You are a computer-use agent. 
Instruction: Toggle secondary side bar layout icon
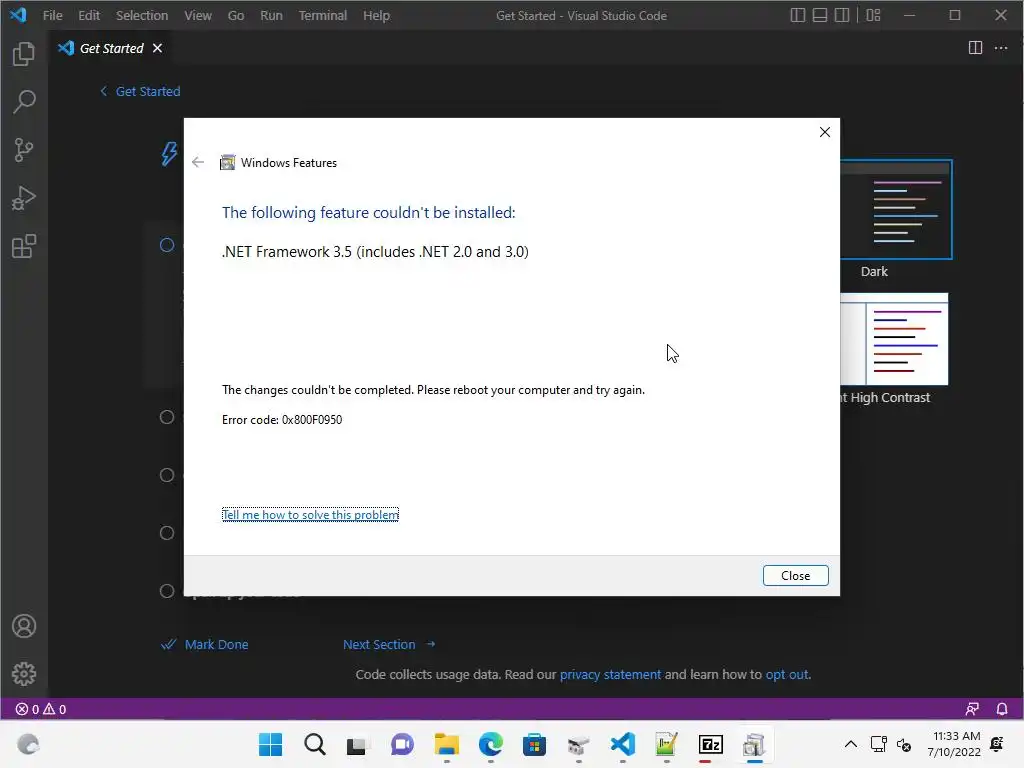pos(842,15)
